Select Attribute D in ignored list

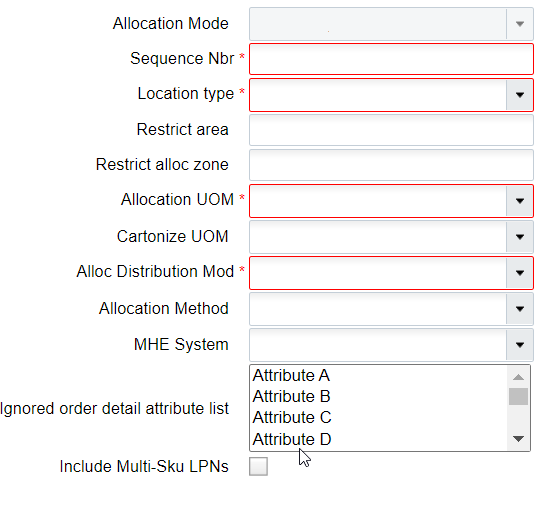click(x=379, y=439)
